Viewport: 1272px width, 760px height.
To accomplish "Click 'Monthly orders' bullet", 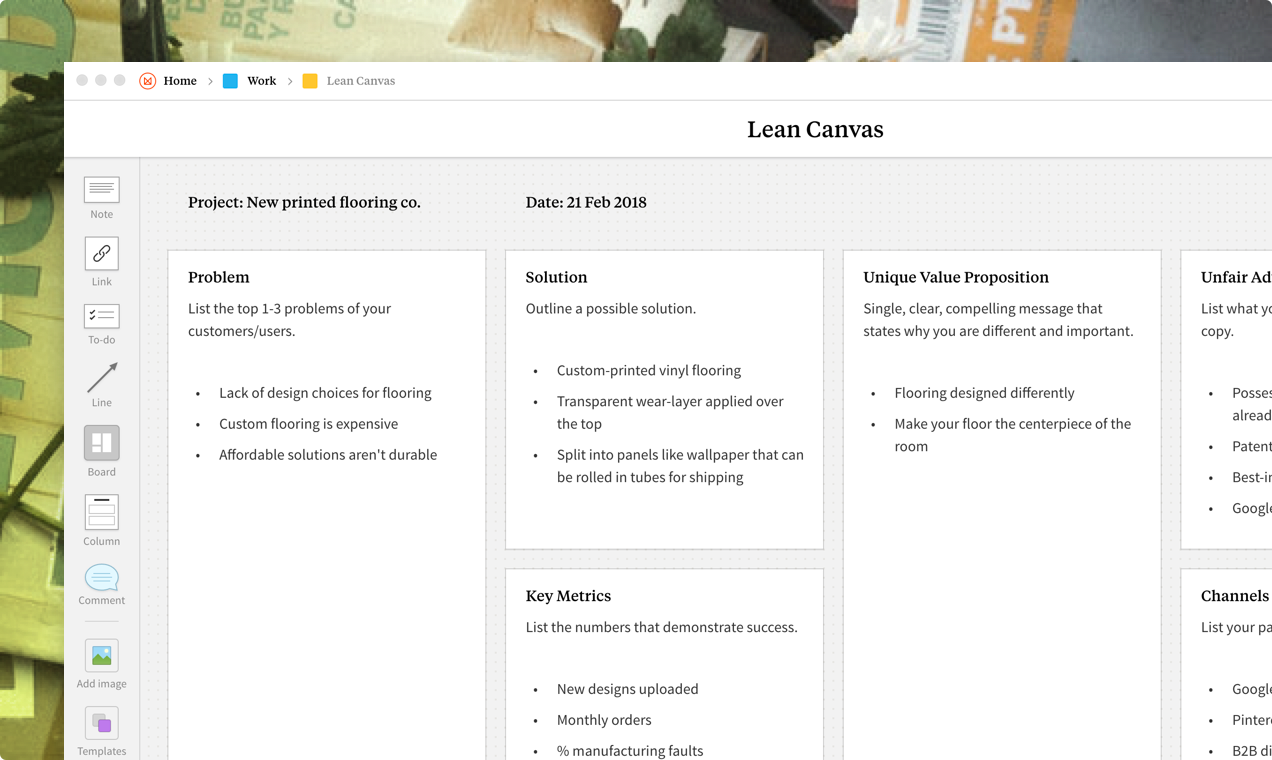I will point(604,720).
